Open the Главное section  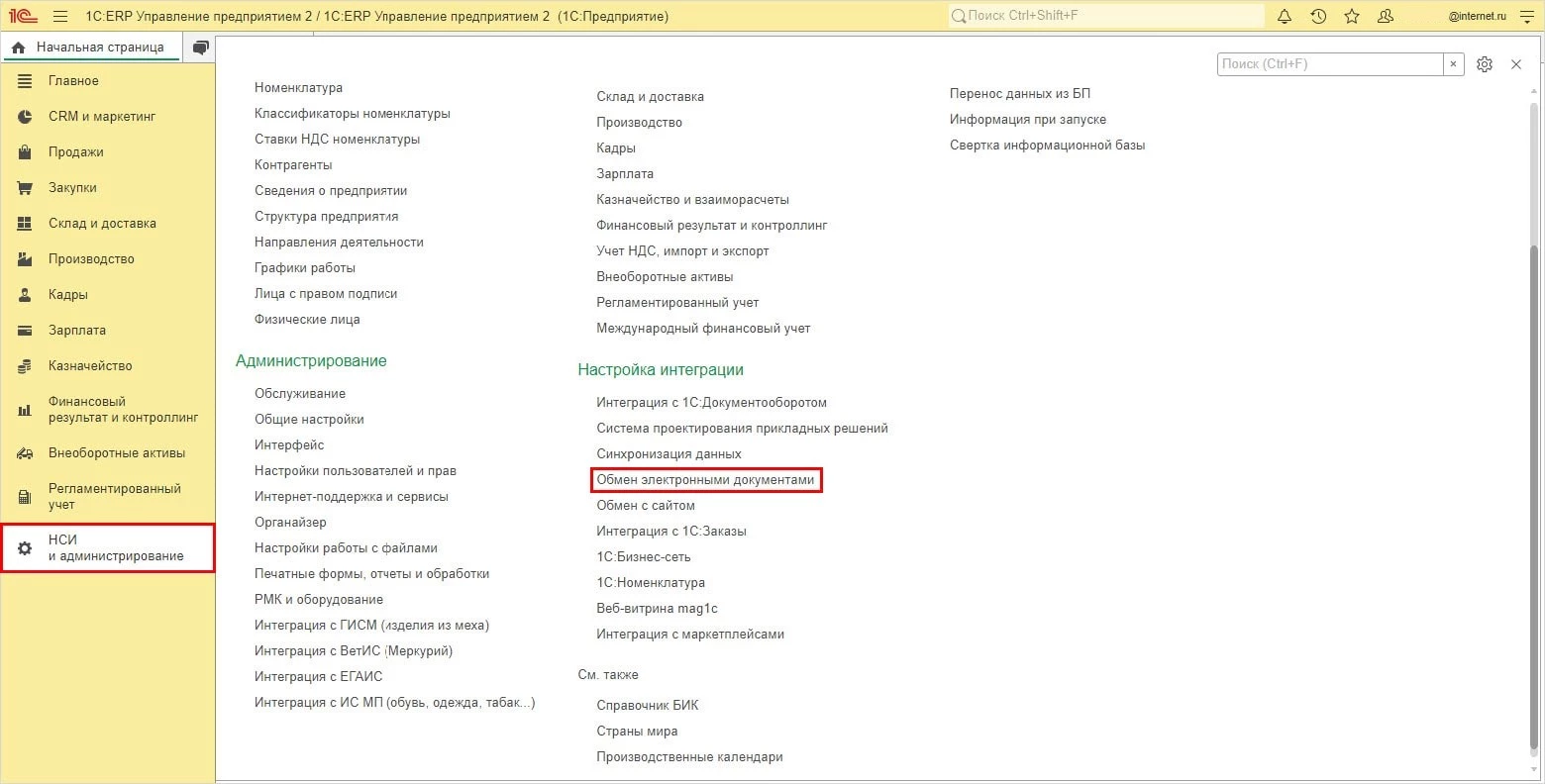click(x=108, y=81)
